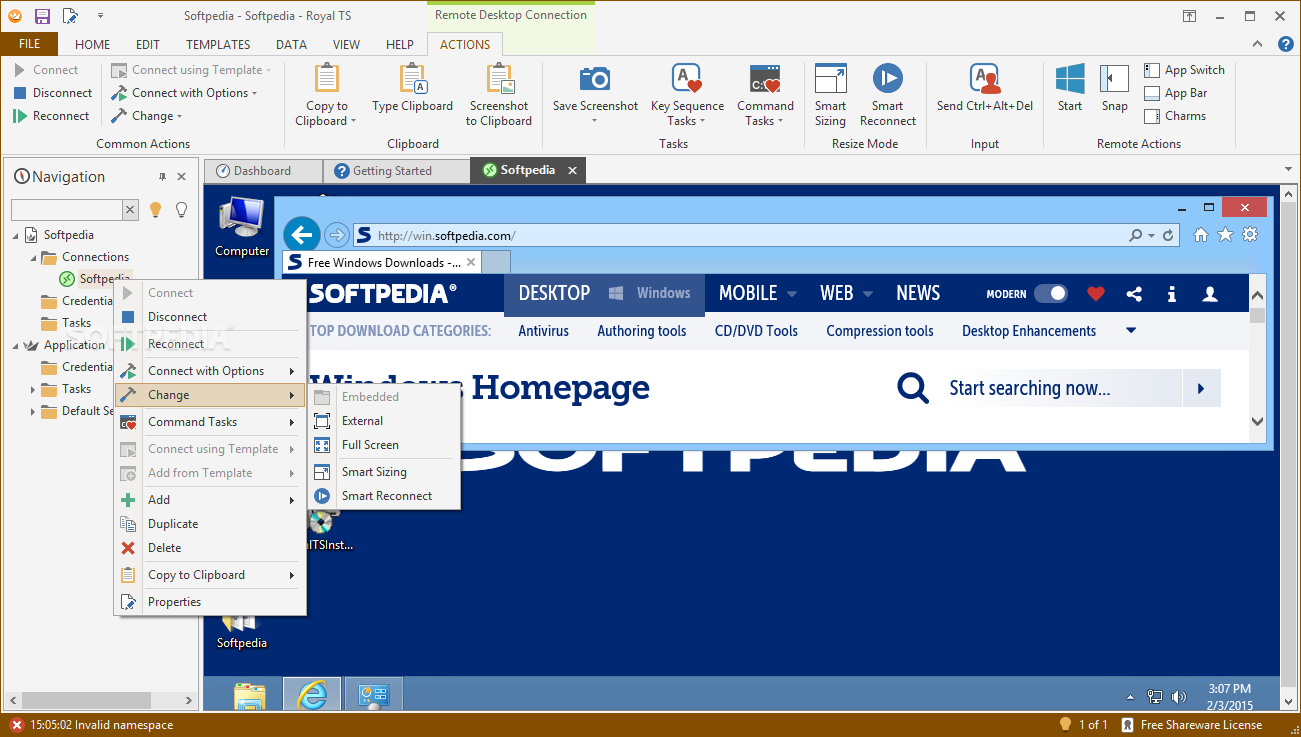This screenshot has width=1301, height=737.
Task: Click the Snap remote action icon
Action: [x=1115, y=79]
